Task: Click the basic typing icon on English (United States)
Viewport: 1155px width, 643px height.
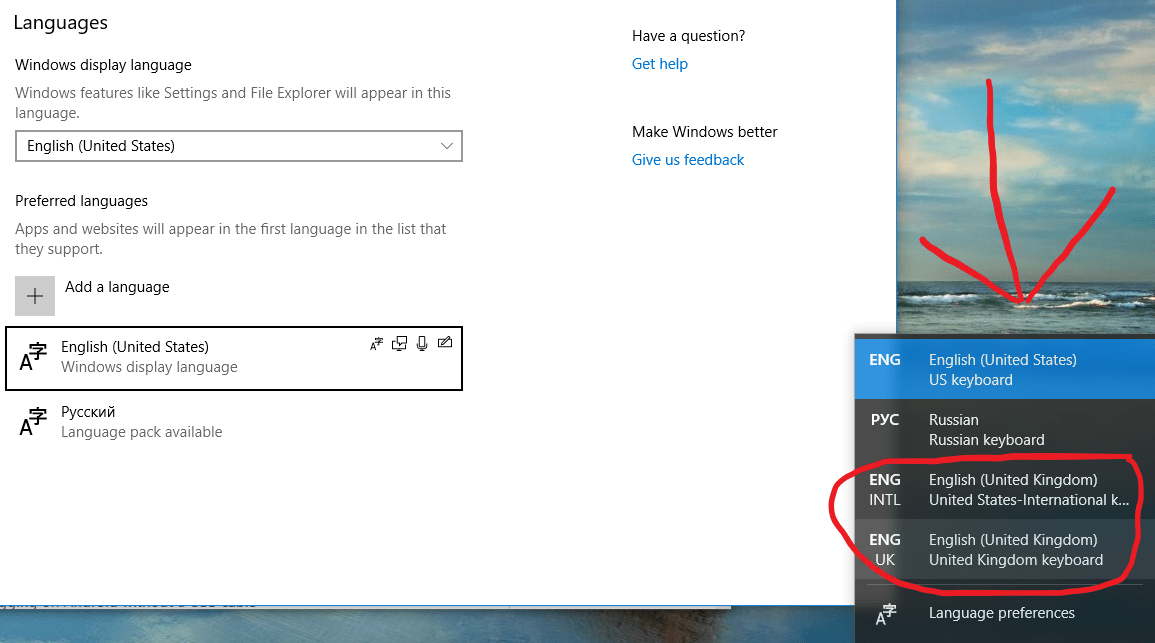Action: 376,343
